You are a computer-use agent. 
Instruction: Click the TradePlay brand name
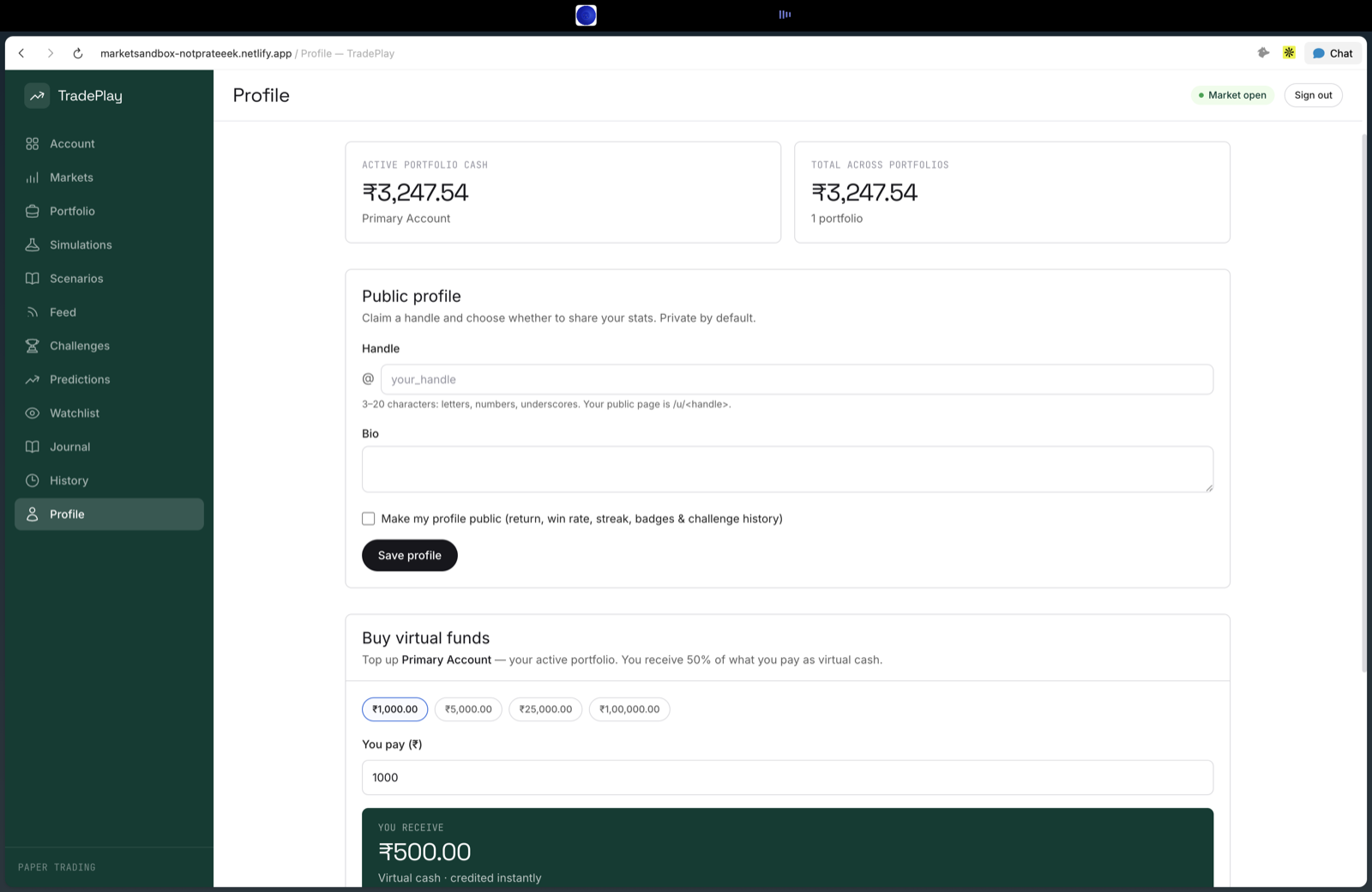pyautogui.click(x=90, y=96)
